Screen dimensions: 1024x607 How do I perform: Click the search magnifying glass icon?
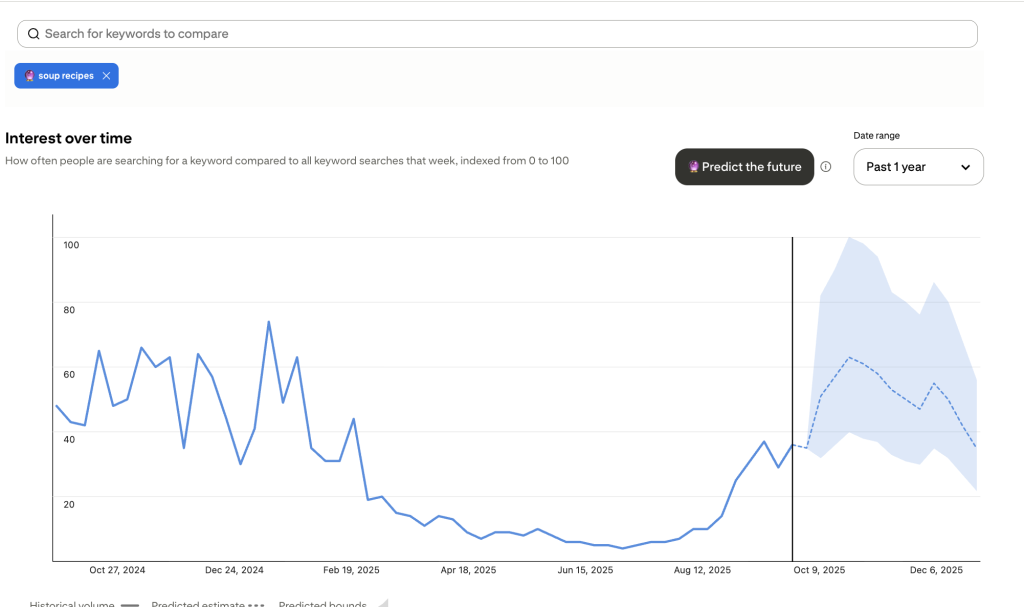click(x=33, y=33)
